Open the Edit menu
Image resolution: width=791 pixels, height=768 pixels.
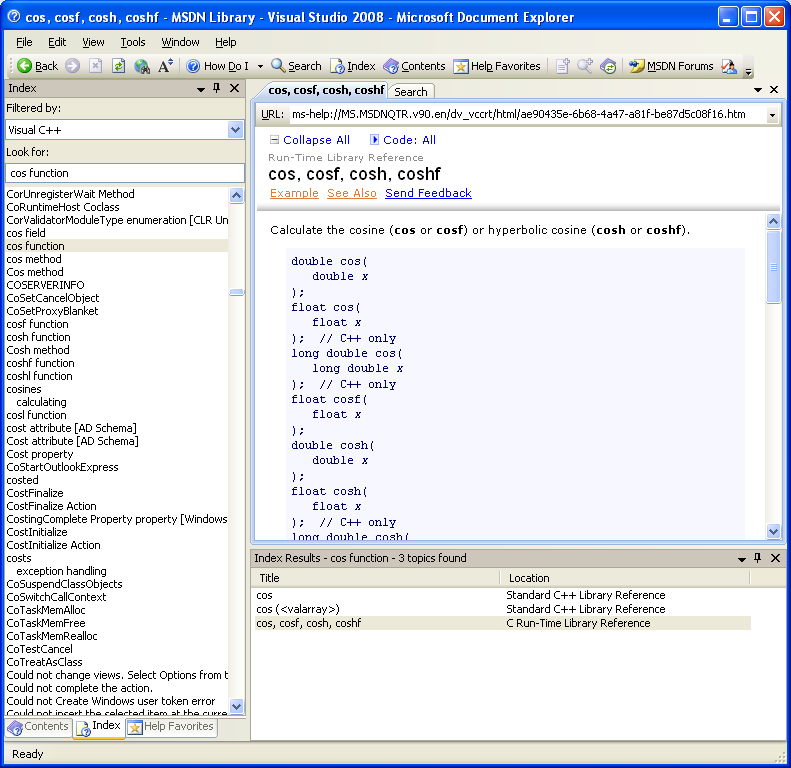point(57,42)
